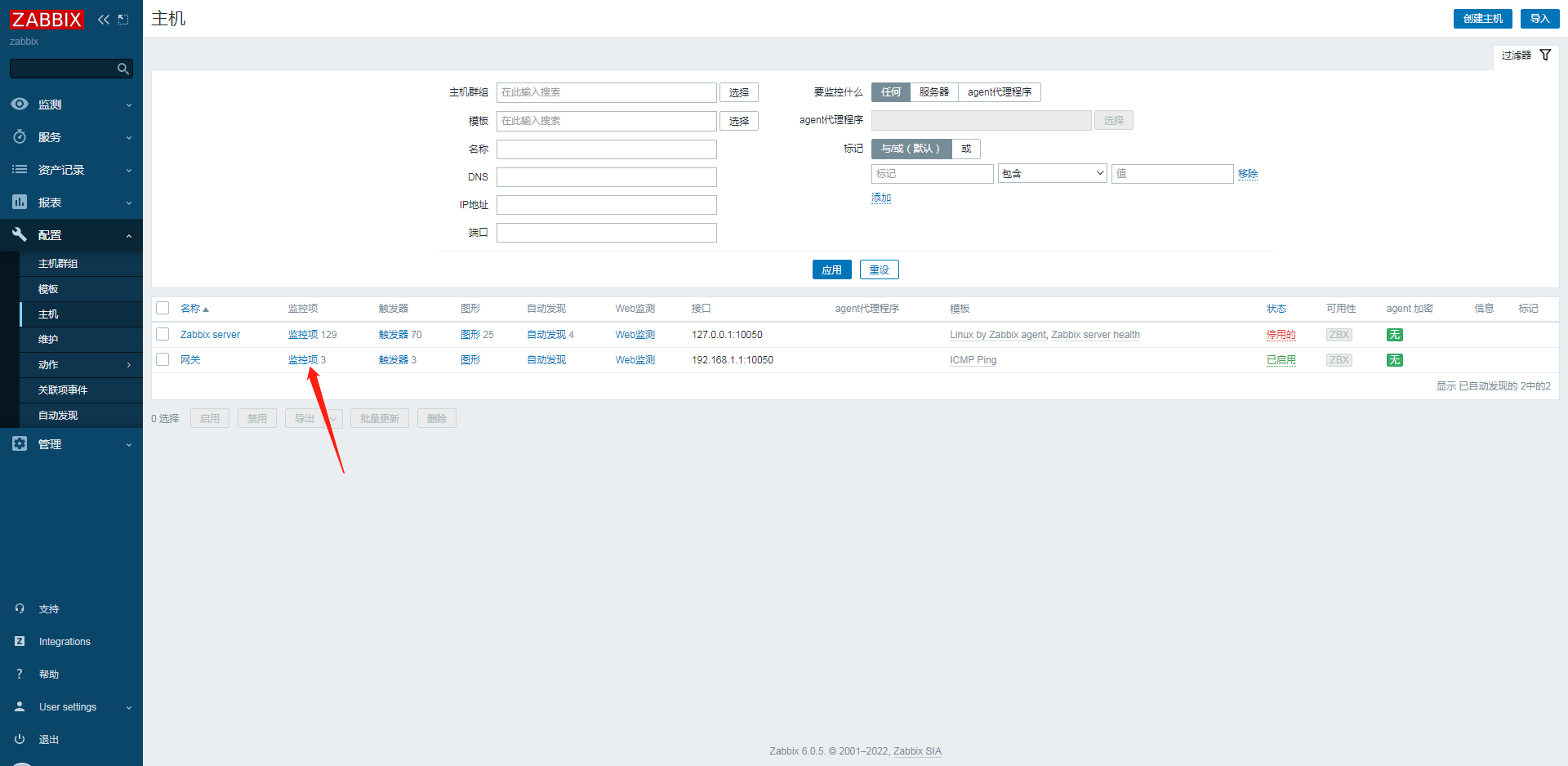Apply the filter with 应用
Viewport: 1568px width, 766px height.
[x=831, y=269]
